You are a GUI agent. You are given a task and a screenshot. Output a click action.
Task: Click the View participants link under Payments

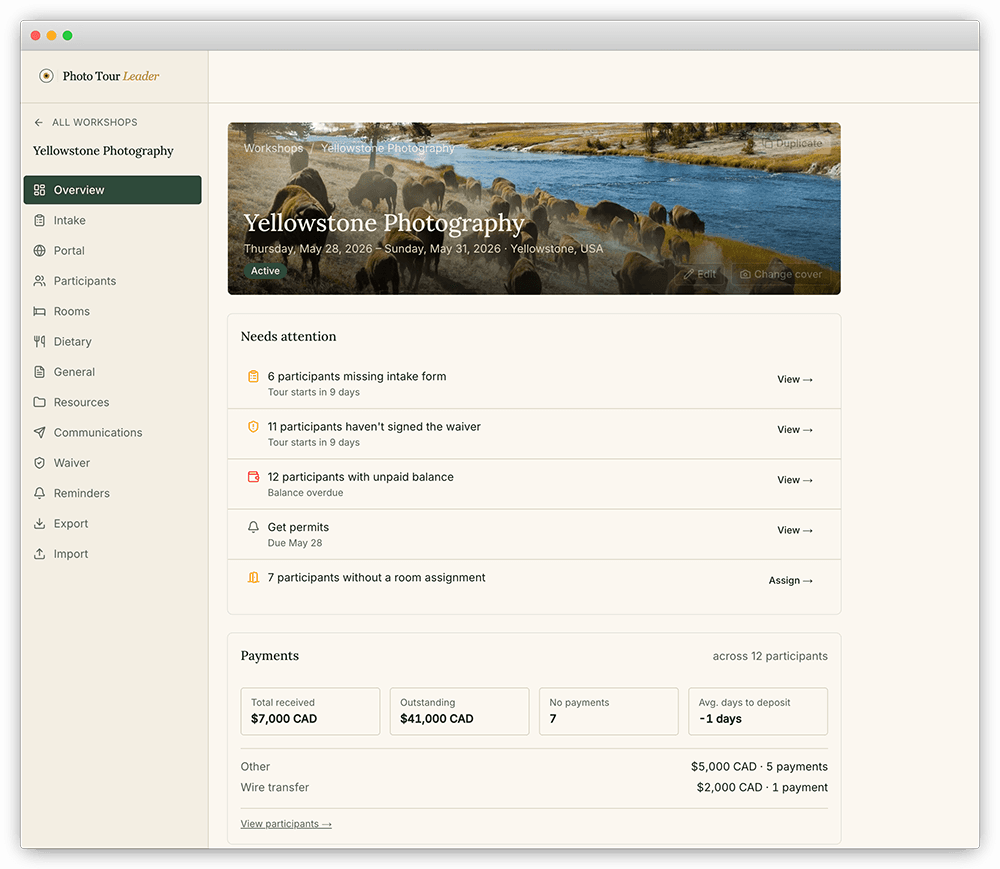[286, 824]
